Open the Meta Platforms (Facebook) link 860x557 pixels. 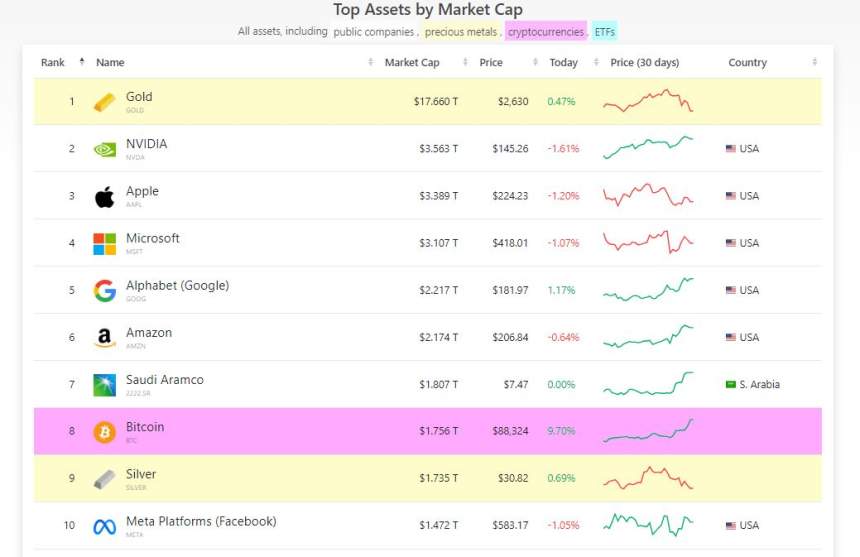tap(201, 521)
